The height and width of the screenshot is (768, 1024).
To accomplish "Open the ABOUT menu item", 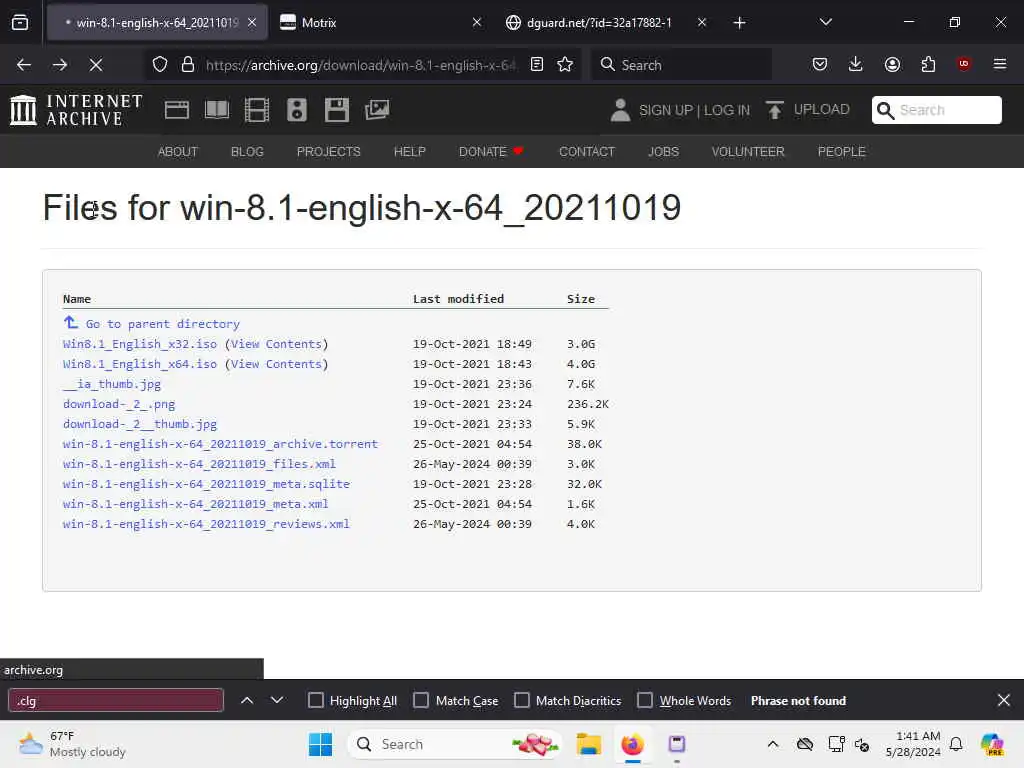I will point(178,152).
